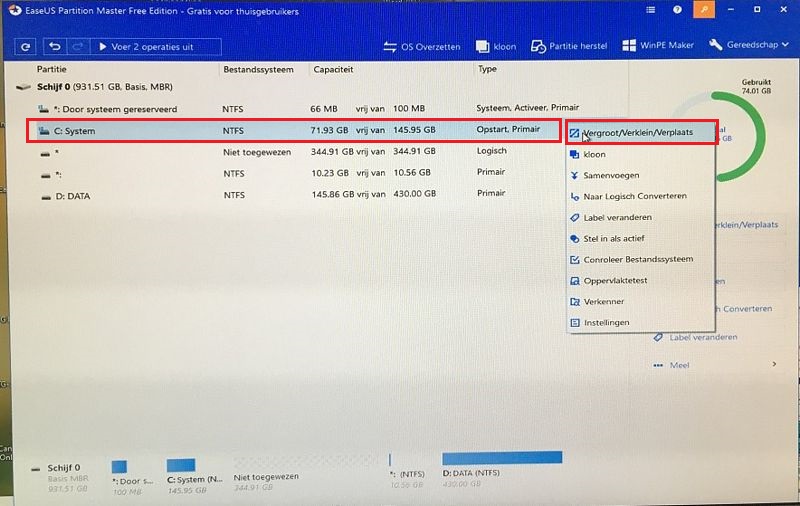The height and width of the screenshot is (506, 800).
Task: Click the kloon toolbar button
Action: click(x=496, y=47)
